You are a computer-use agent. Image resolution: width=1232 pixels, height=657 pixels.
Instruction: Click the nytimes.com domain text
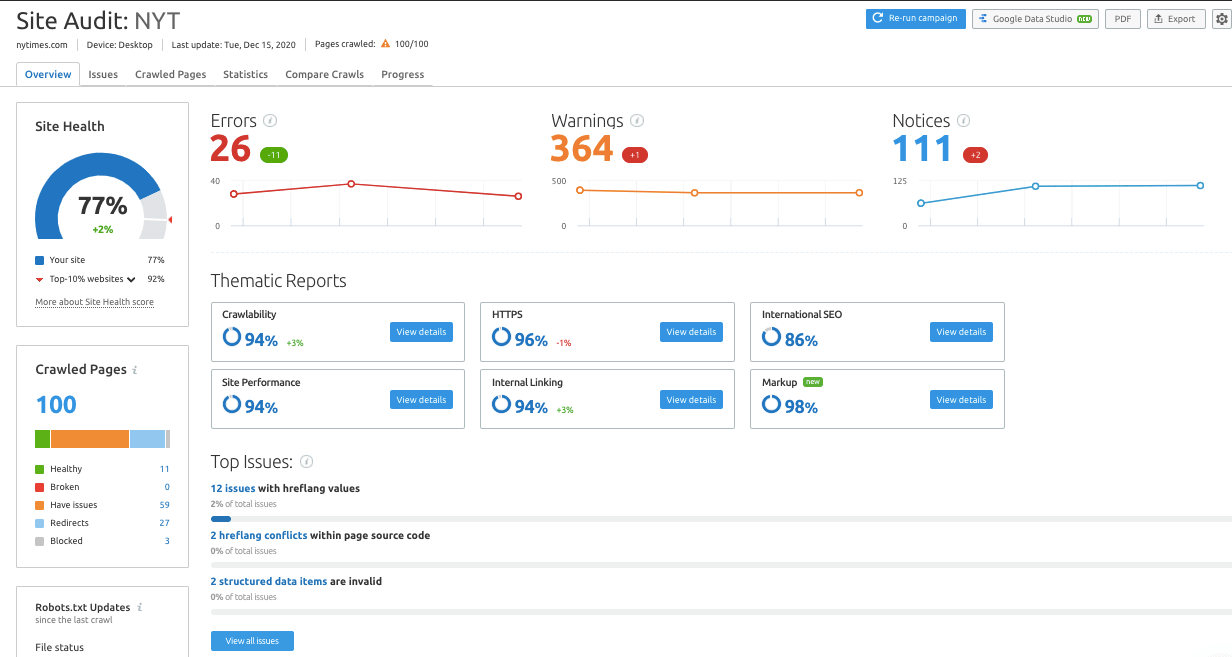pyautogui.click(x=42, y=45)
